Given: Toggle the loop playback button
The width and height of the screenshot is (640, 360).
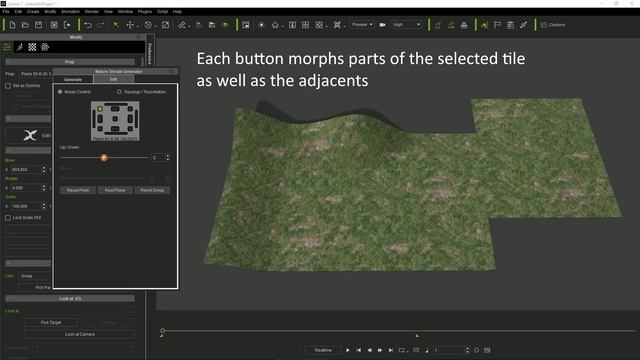Looking at the screenshot, I should [x=401, y=350].
